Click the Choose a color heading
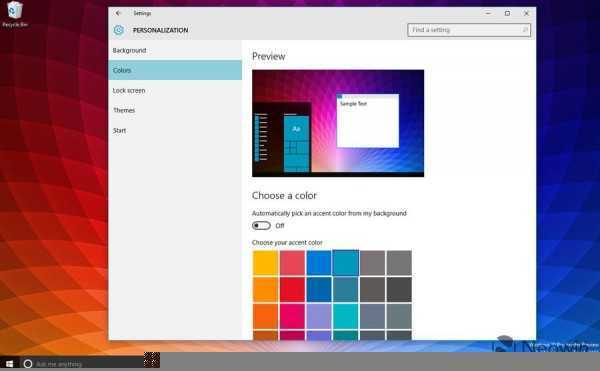600x371 pixels. click(284, 195)
